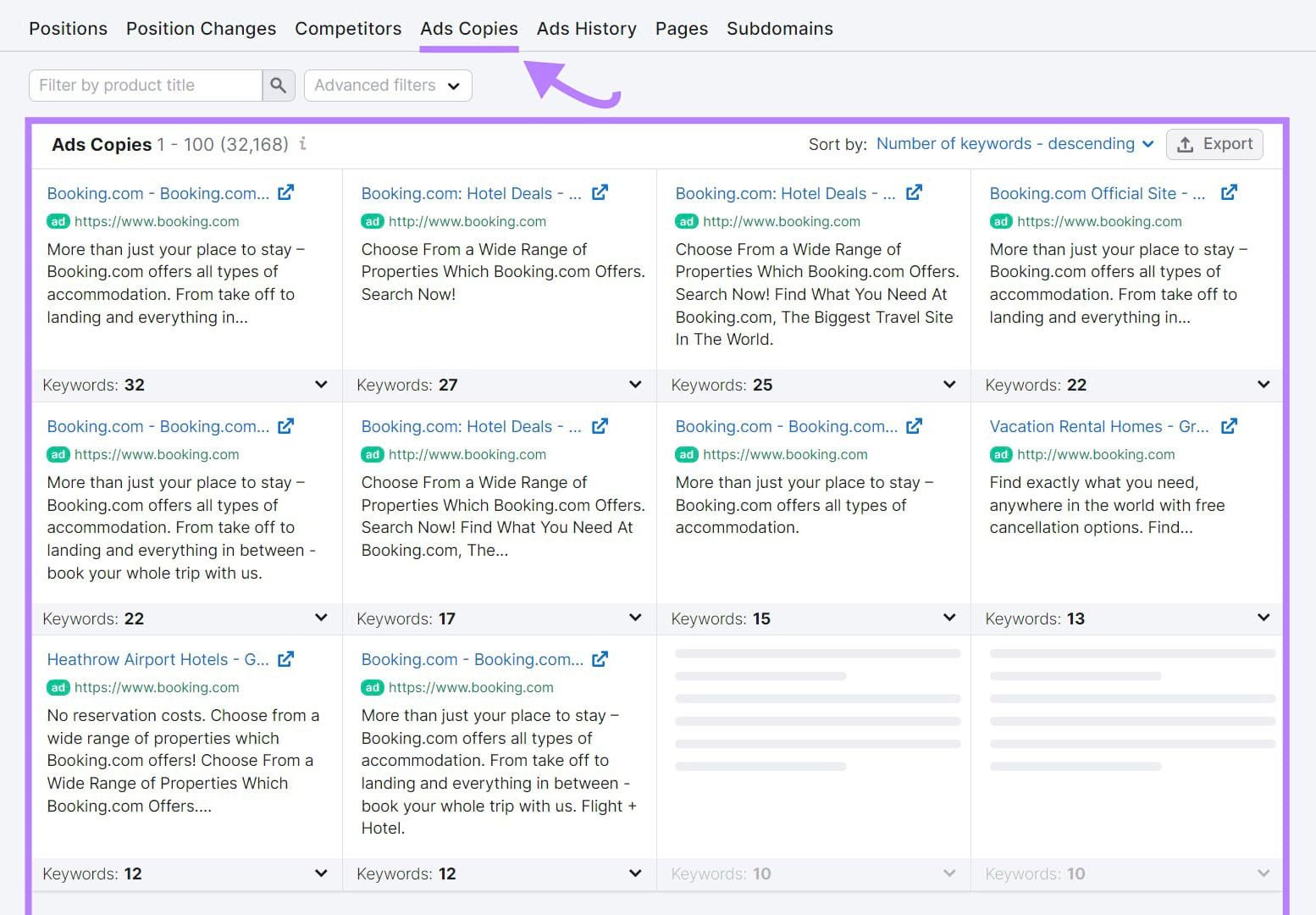The height and width of the screenshot is (915, 1316).
Task: Switch to the Subdomains tab
Action: 779,28
